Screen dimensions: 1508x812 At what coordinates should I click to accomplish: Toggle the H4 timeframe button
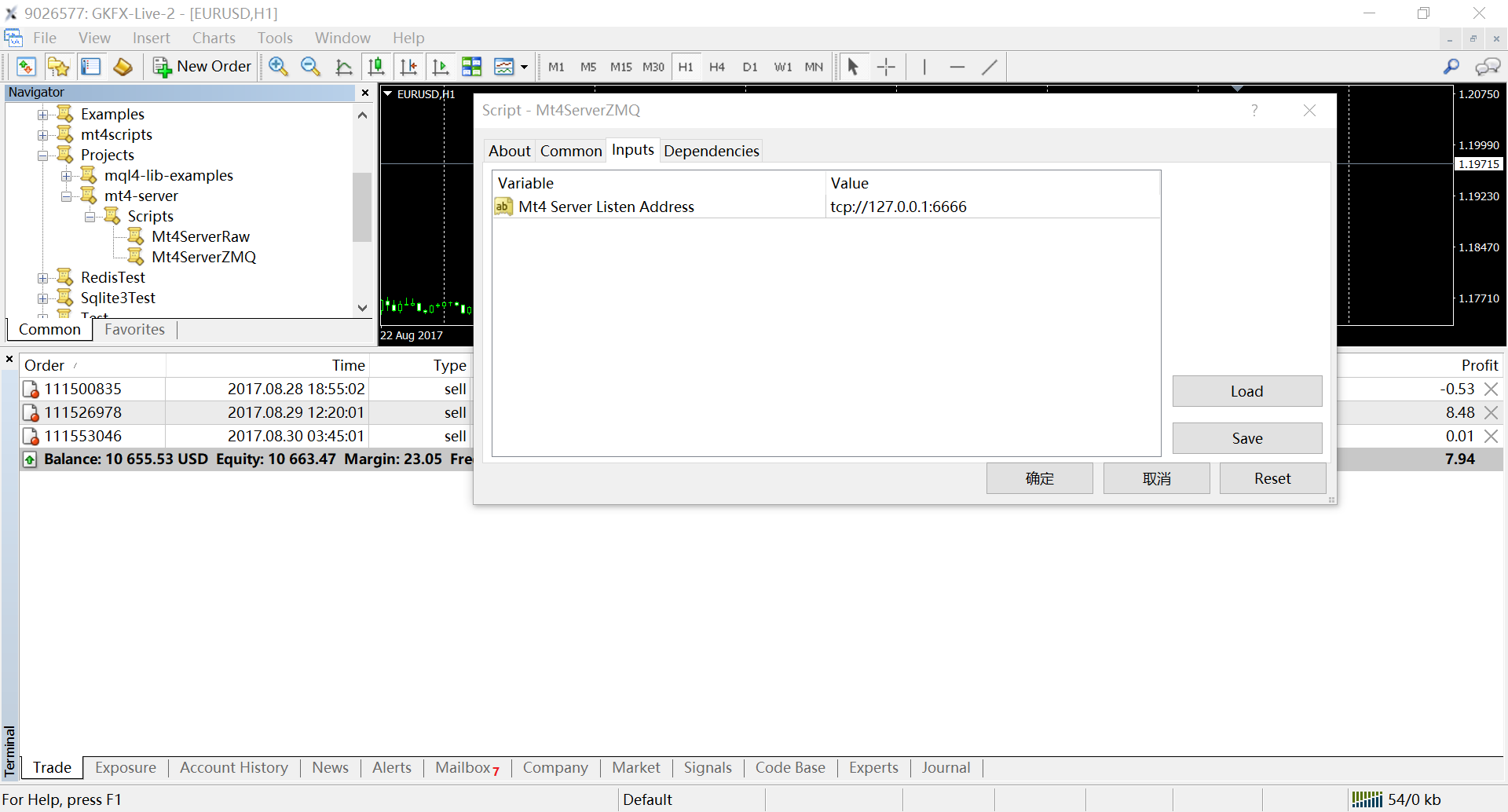point(717,67)
